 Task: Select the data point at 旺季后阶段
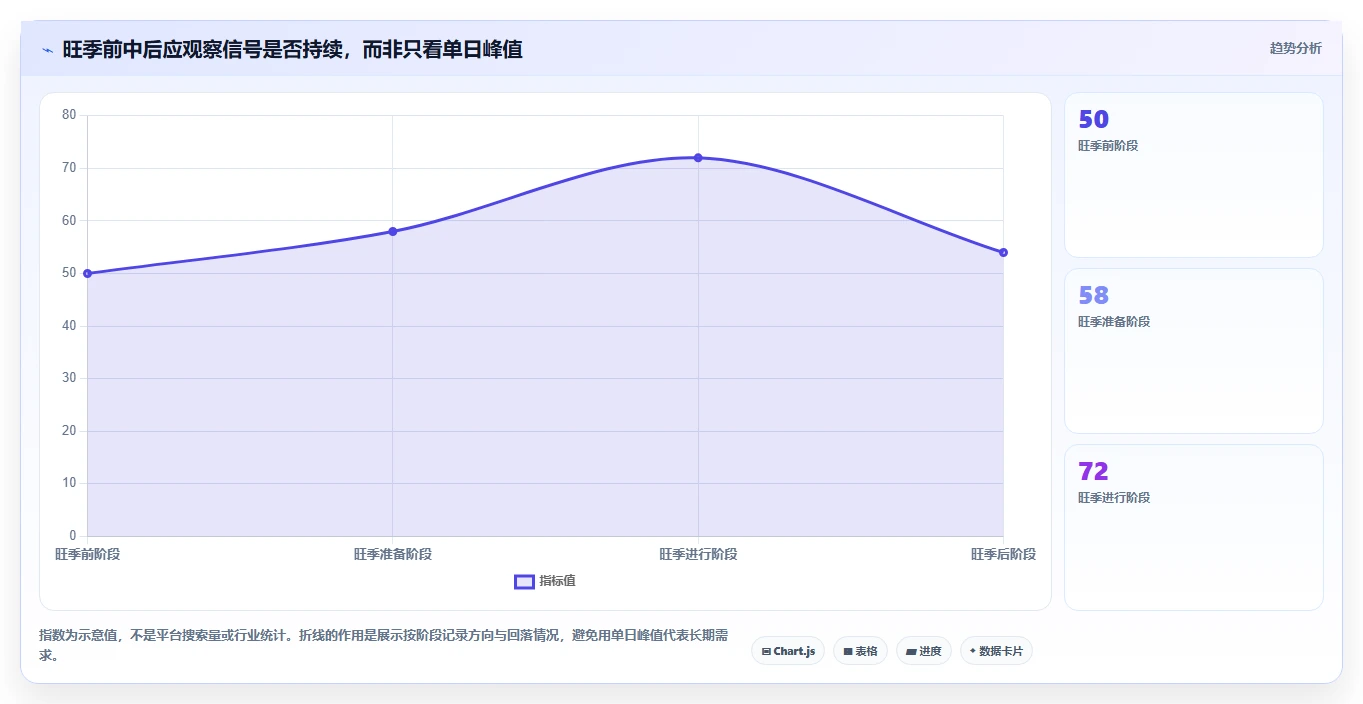pyautogui.click(x=1003, y=252)
